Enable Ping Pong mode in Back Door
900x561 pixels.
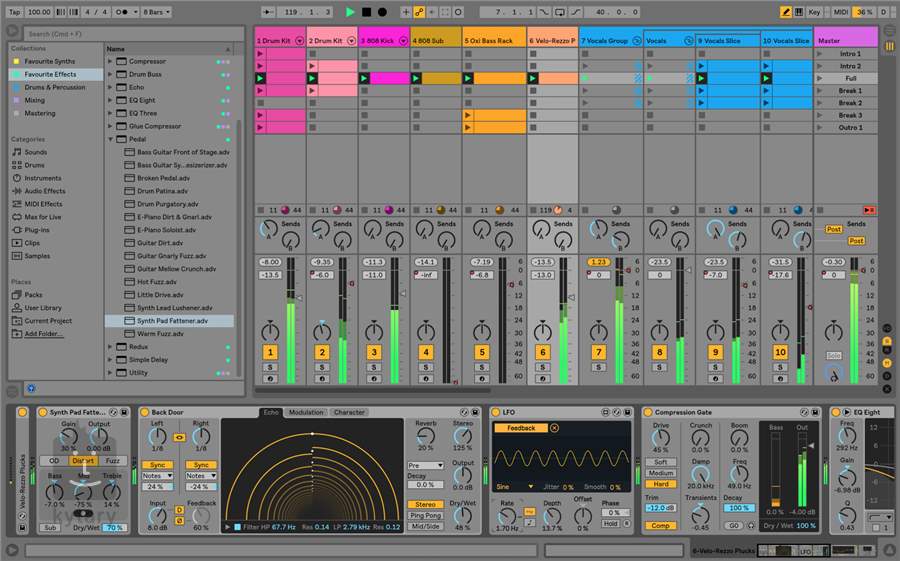(427, 515)
